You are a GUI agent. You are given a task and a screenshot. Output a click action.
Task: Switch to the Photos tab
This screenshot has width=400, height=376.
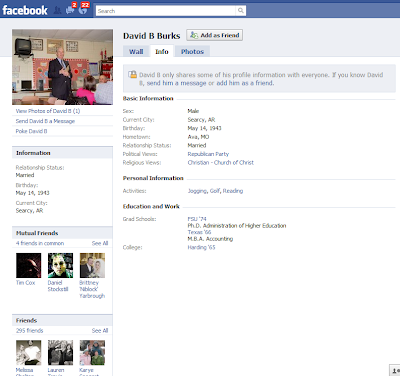click(x=192, y=51)
